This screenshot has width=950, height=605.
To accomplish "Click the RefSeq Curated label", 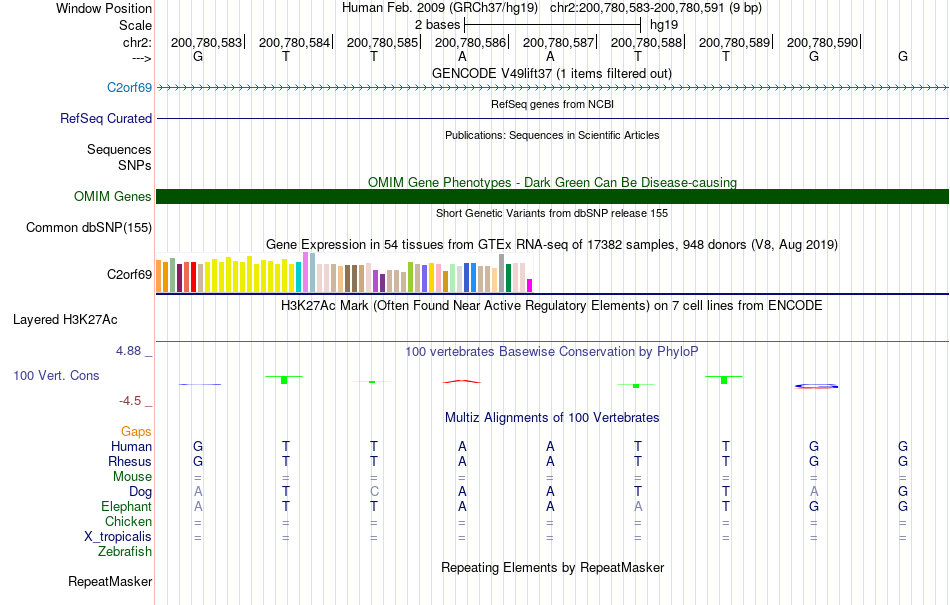I will pyautogui.click(x=105, y=118).
